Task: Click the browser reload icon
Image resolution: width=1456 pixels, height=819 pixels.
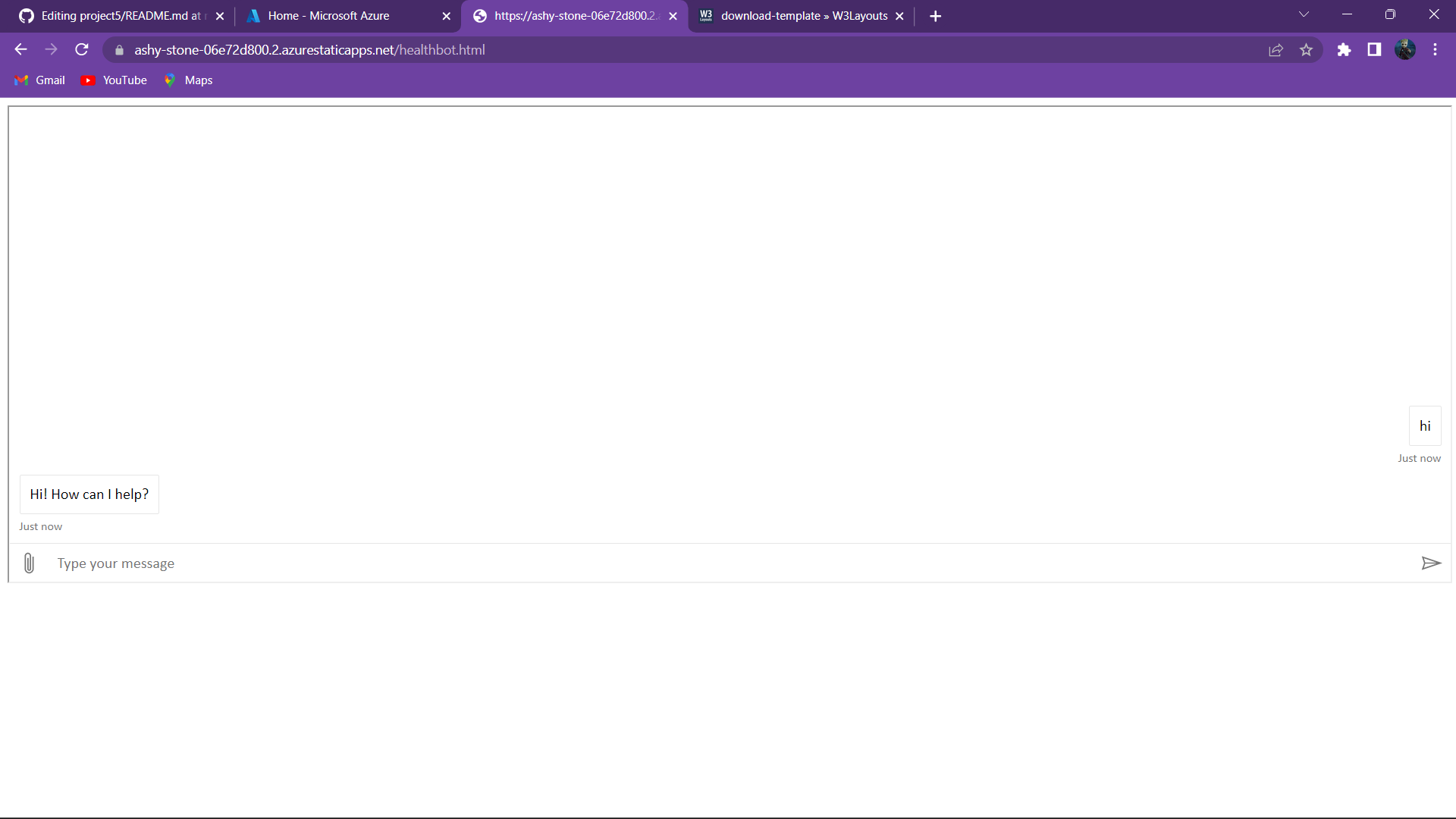Action: pyautogui.click(x=82, y=50)
